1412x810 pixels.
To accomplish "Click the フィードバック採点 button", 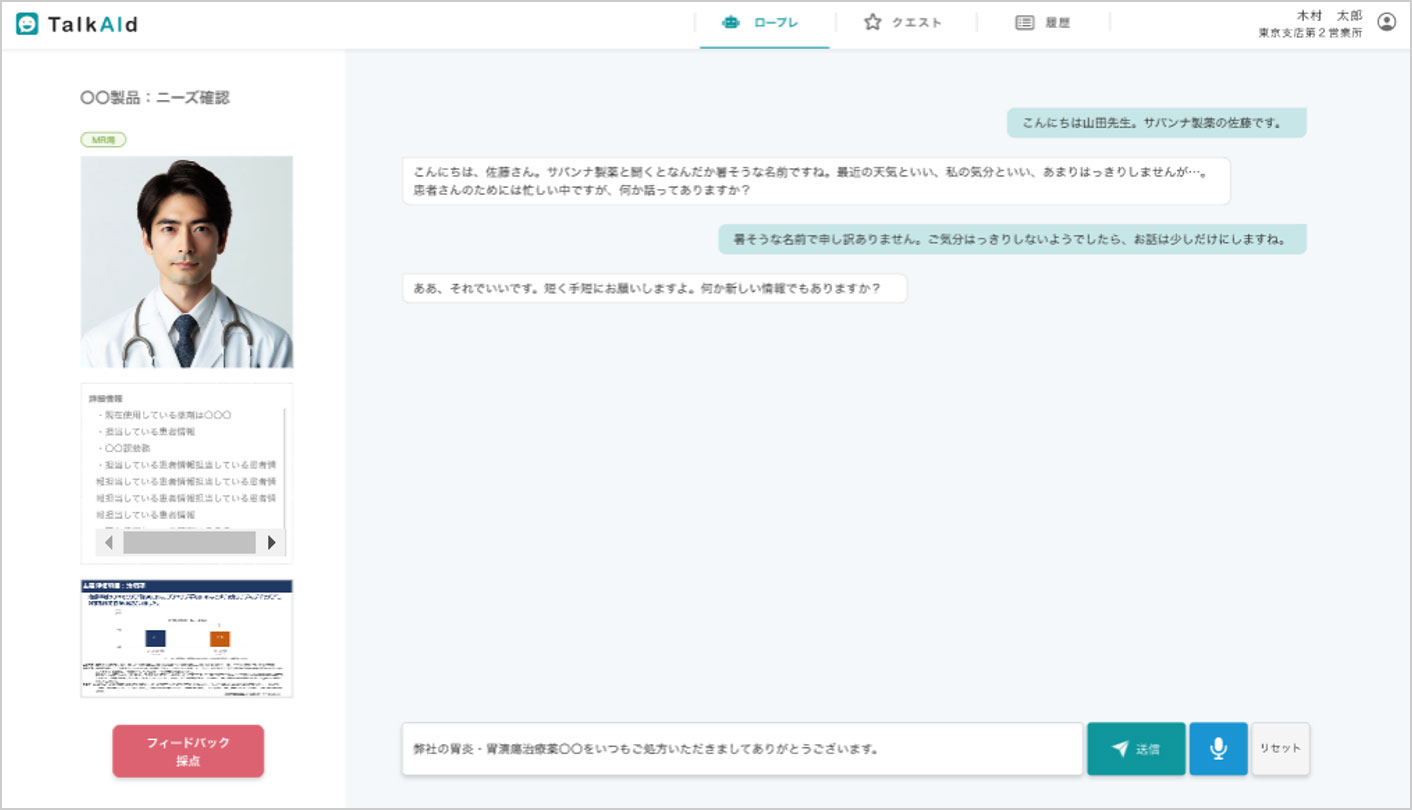I will (x=188, y=751).
